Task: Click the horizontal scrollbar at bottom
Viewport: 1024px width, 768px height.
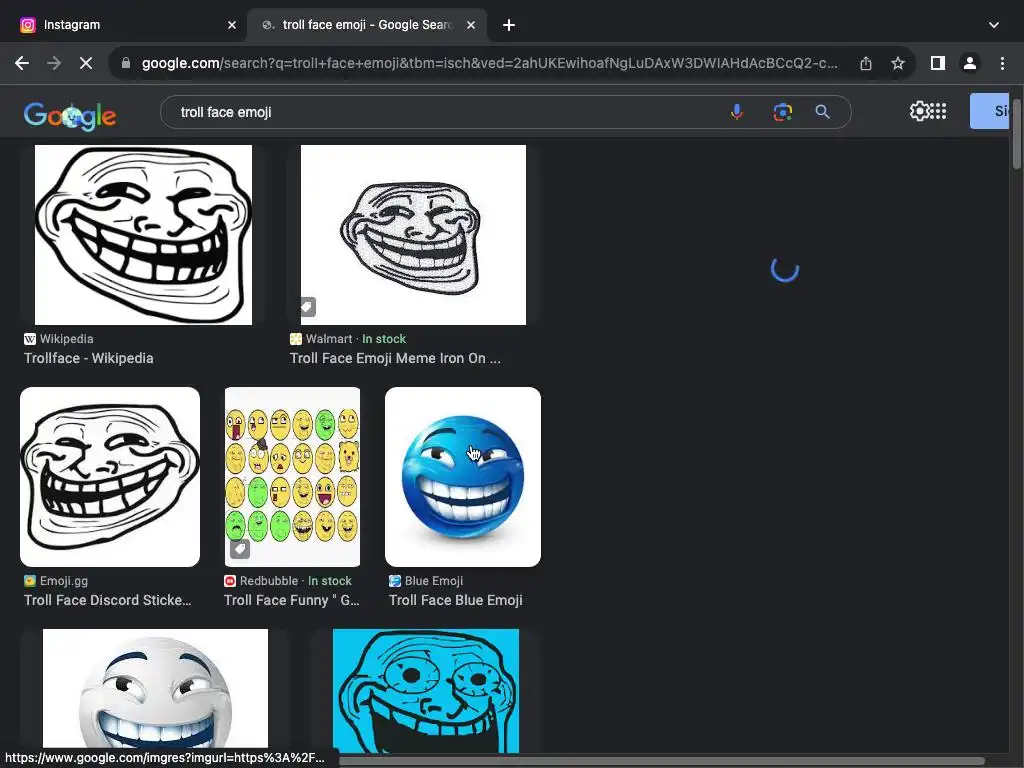Action: (x=661, y=761)
